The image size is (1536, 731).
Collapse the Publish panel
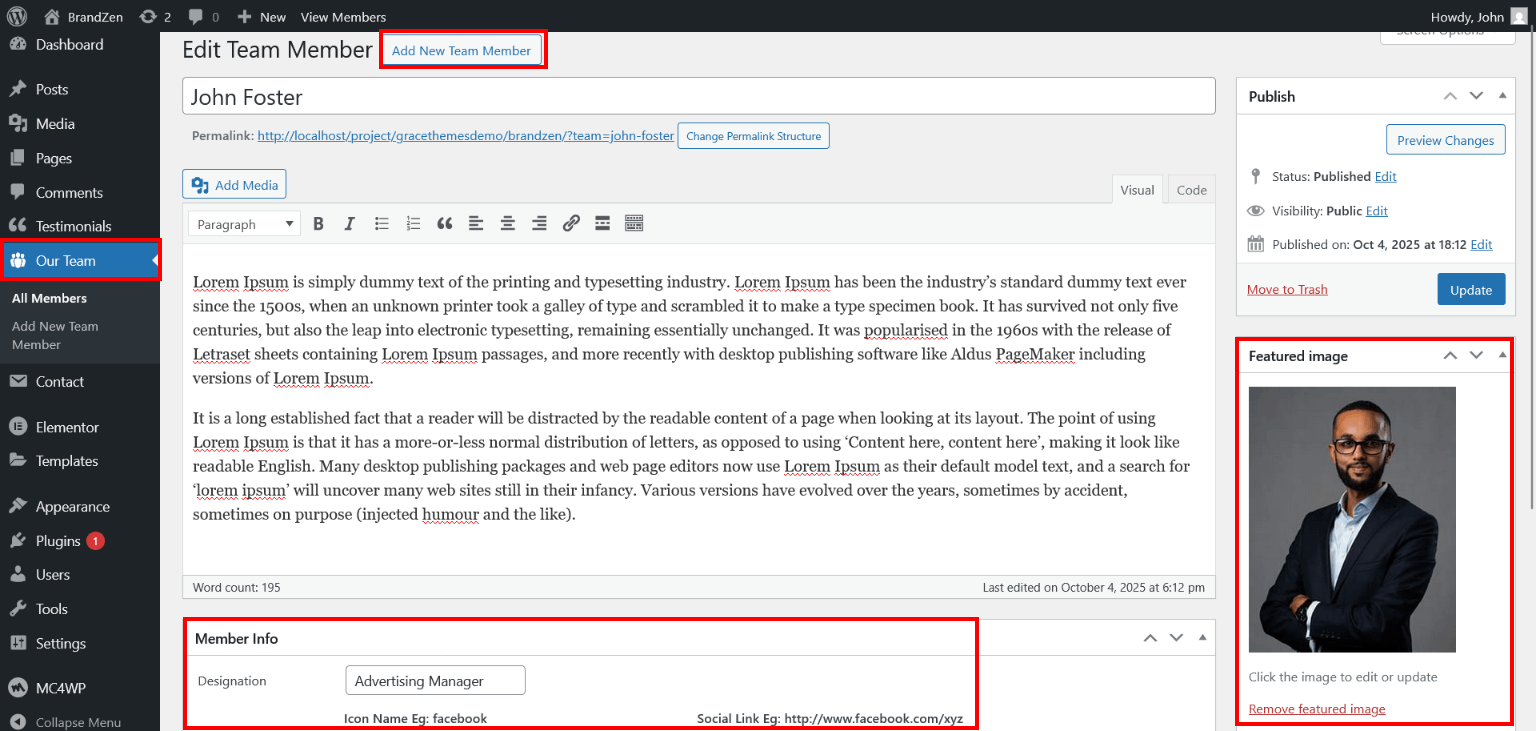(1502, 96)
